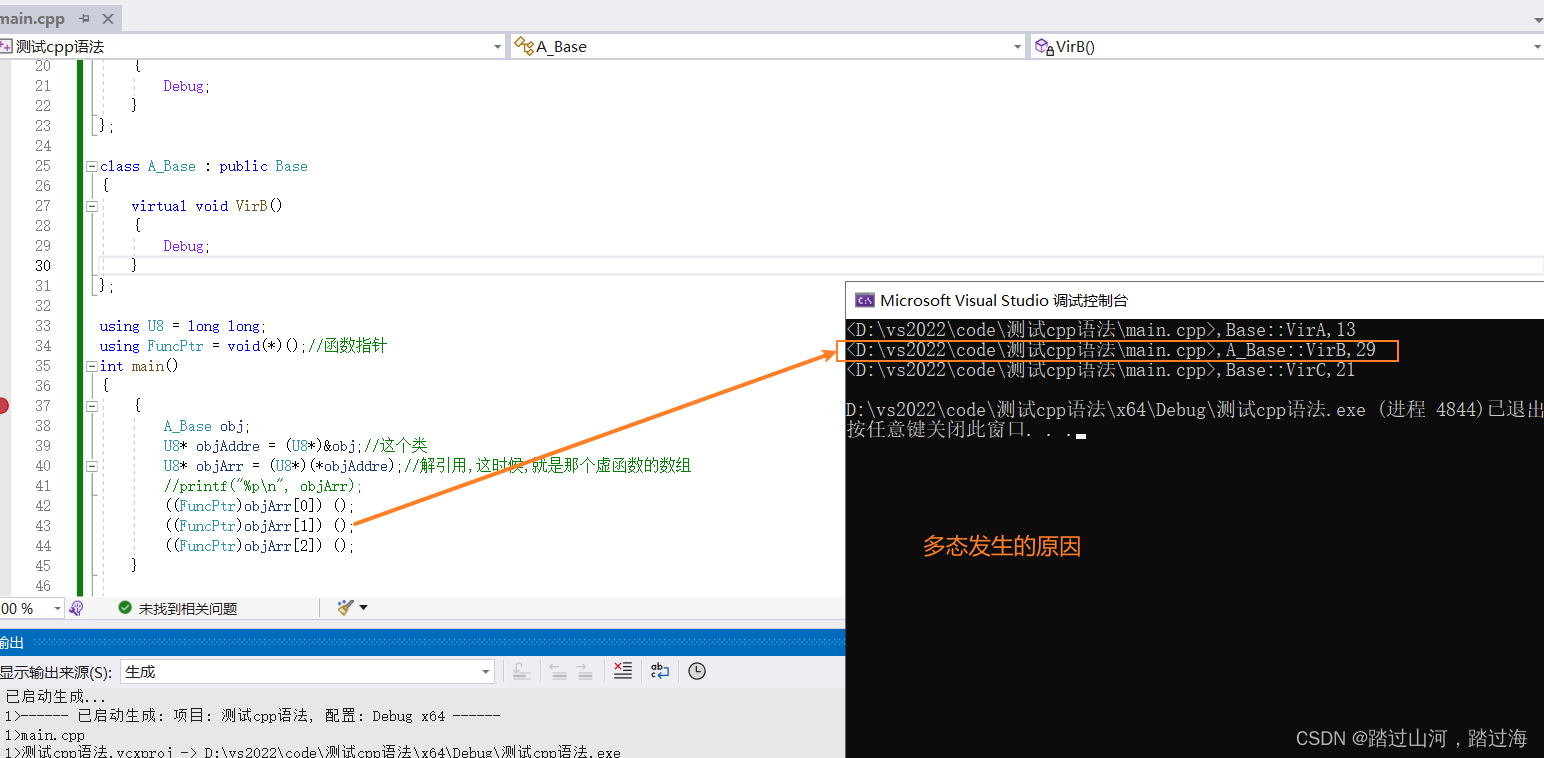This screenshot has height=758, width=1544.
Task: Click the objArr[0] function call line
Action: tap(259, 506)
